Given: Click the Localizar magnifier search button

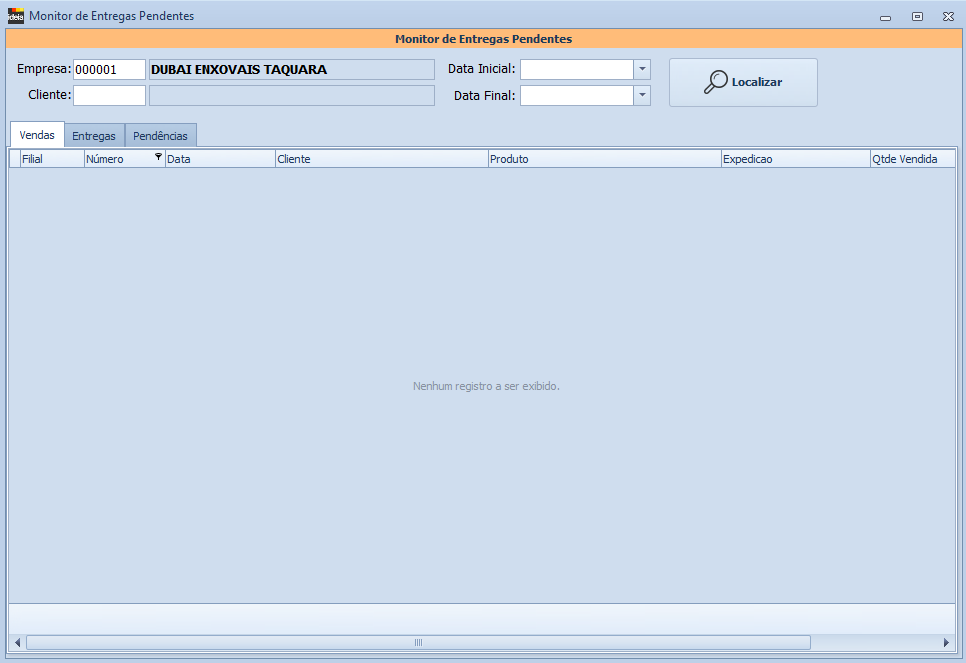Looking at the screenshot, I should 743,82.
